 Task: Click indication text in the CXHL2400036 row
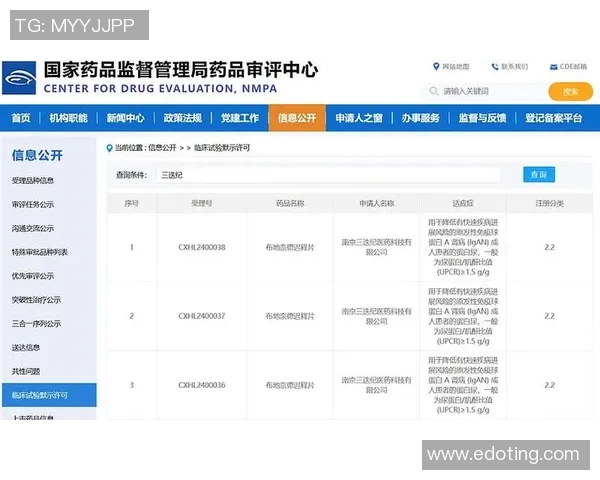(x=463, y=385)
